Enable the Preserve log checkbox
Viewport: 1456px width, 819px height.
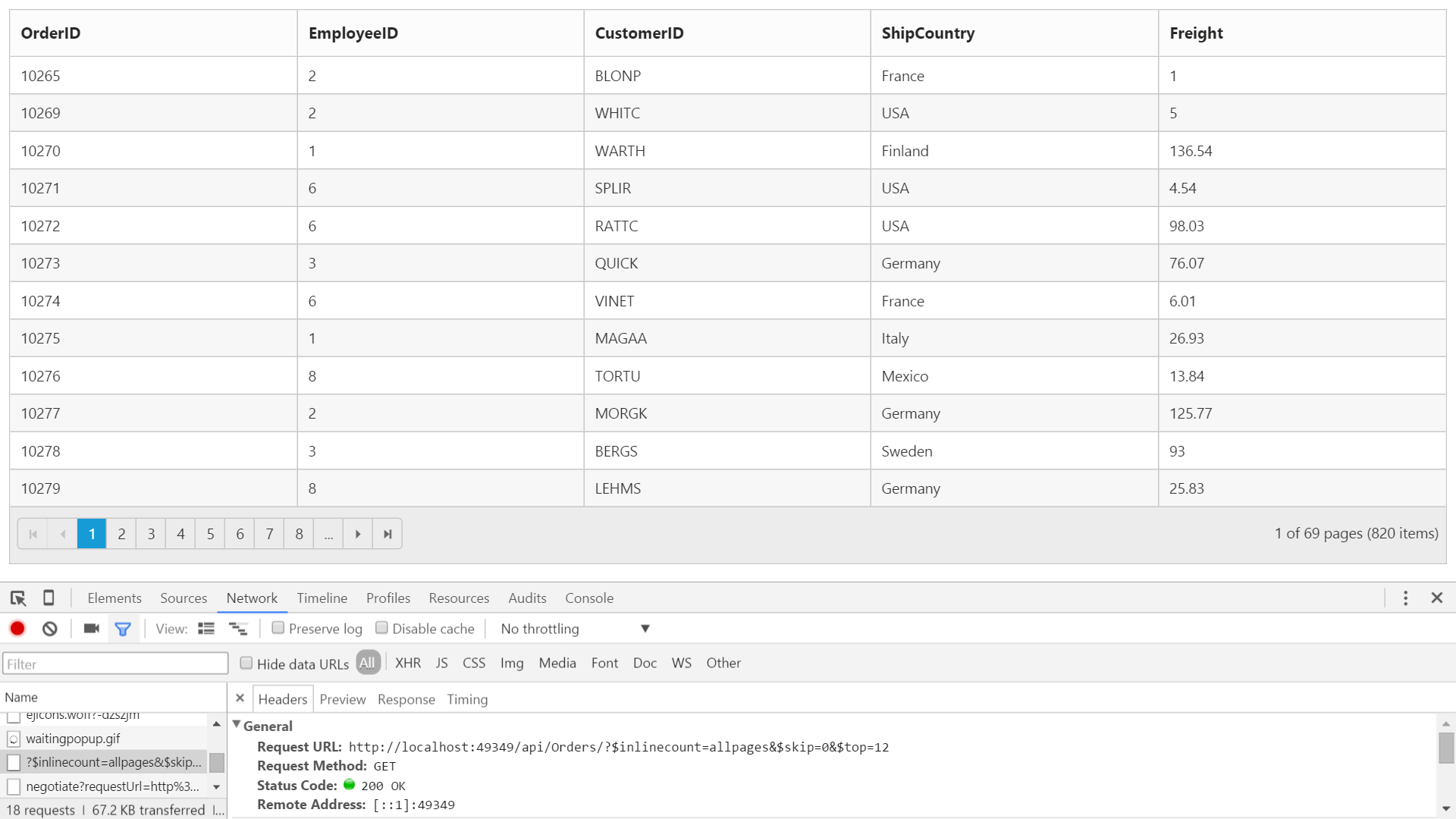(279, 627)
